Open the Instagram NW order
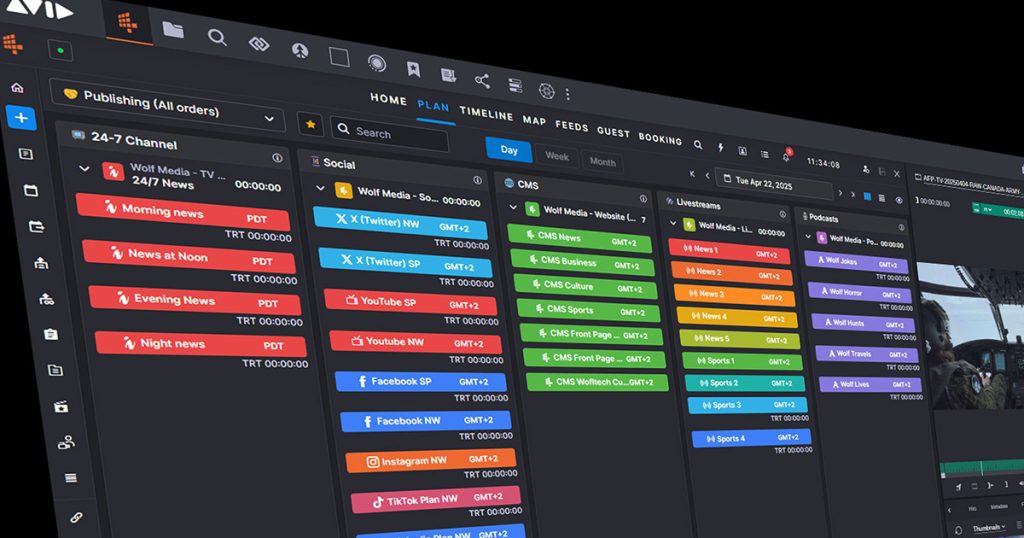 (x=430, y=460)
